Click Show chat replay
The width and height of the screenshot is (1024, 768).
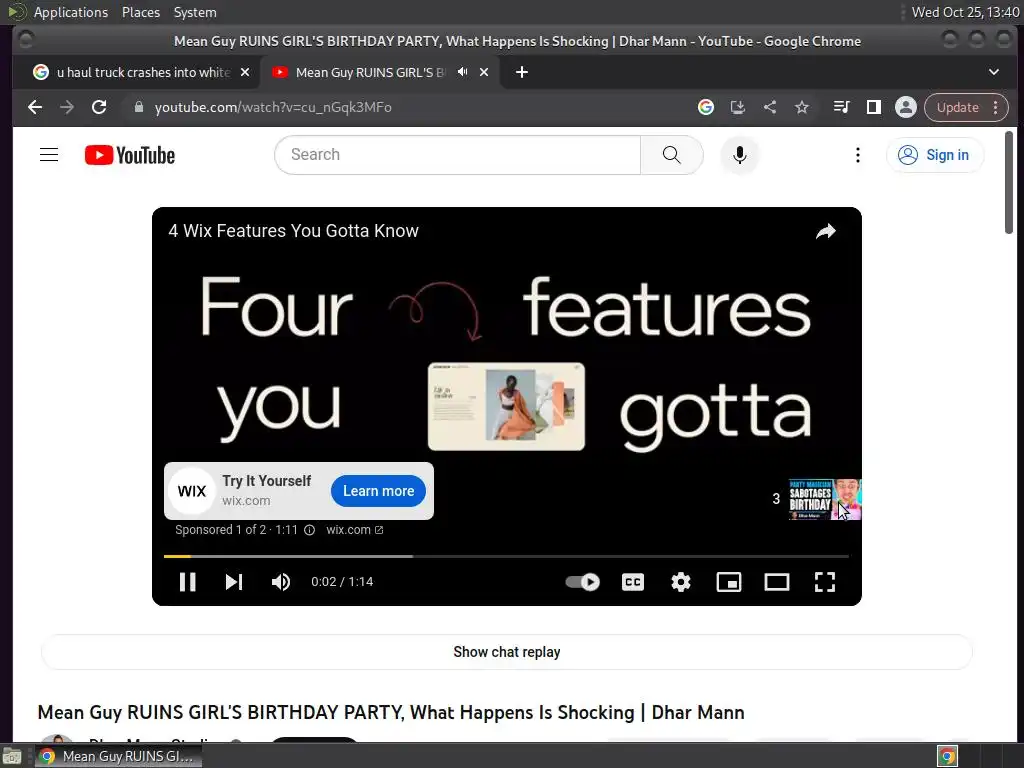click(507, 652)
